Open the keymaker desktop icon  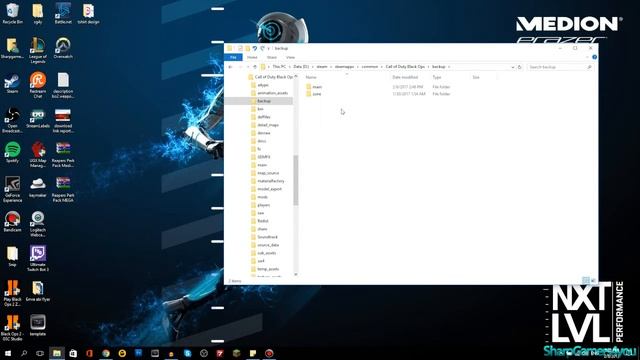click(x=38, y=187)
